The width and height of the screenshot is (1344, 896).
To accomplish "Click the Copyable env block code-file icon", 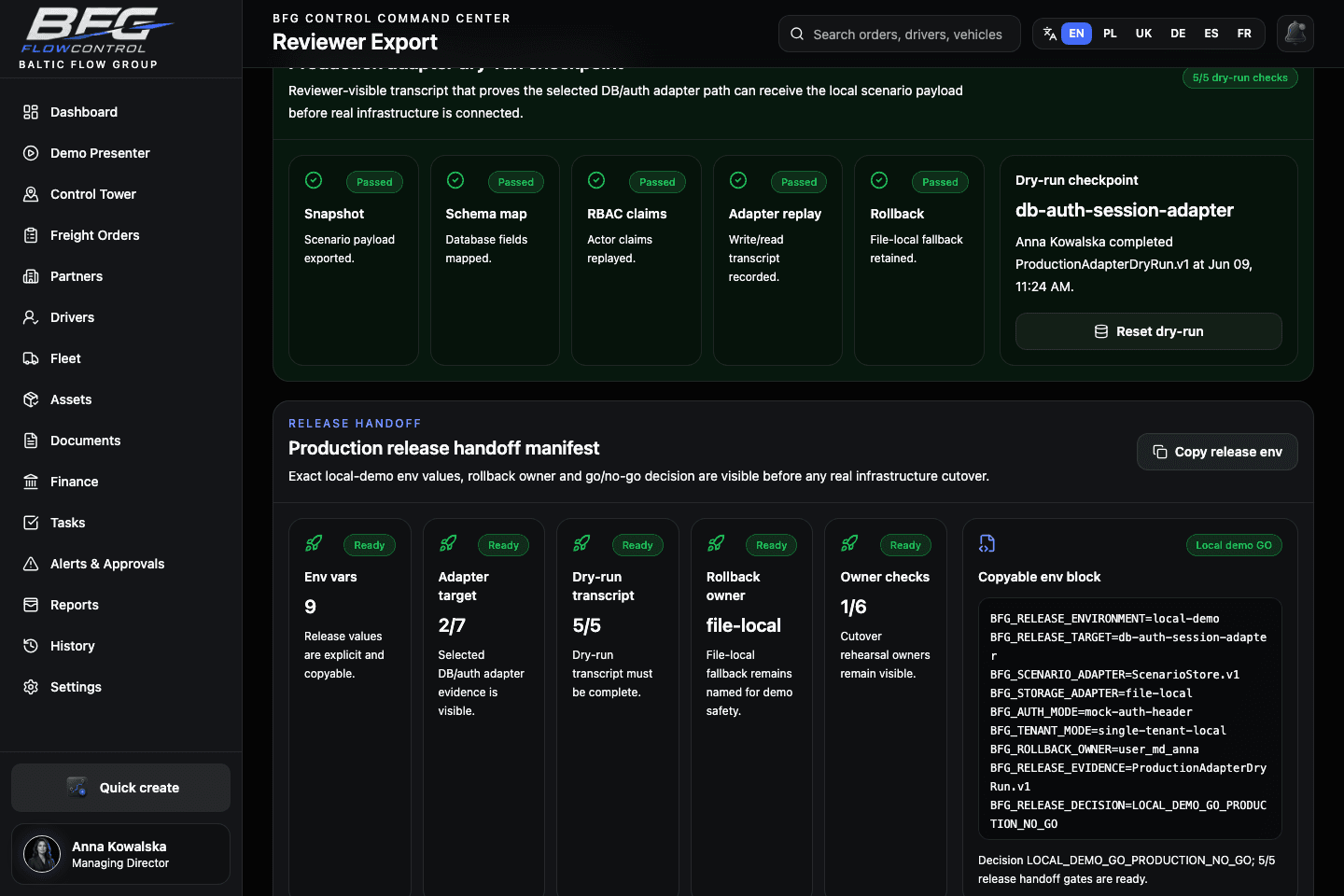I will click(987, 543).
